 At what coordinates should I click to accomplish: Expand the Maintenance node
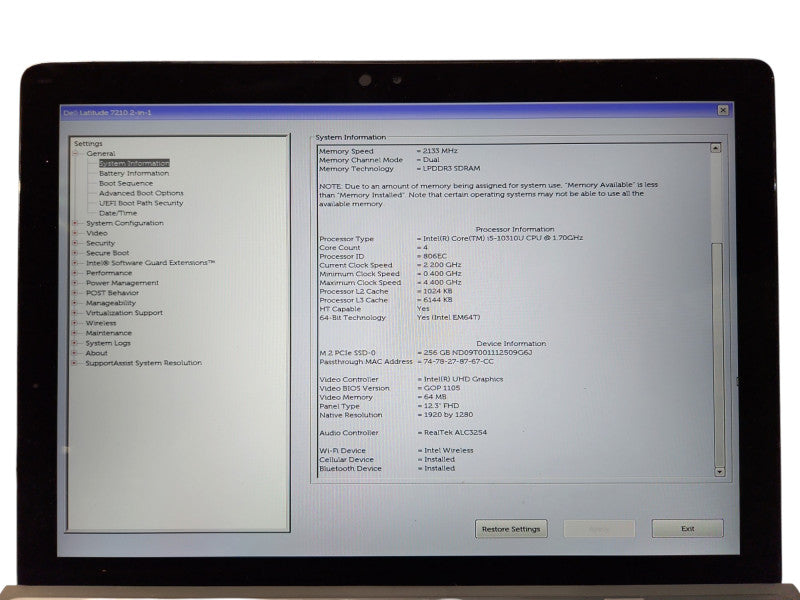[x=76, y=333]
